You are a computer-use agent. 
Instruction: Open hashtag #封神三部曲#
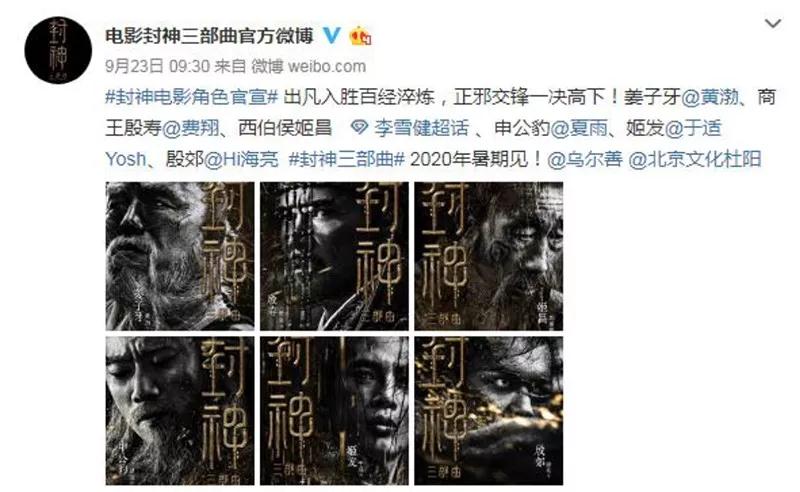(347, 159)
